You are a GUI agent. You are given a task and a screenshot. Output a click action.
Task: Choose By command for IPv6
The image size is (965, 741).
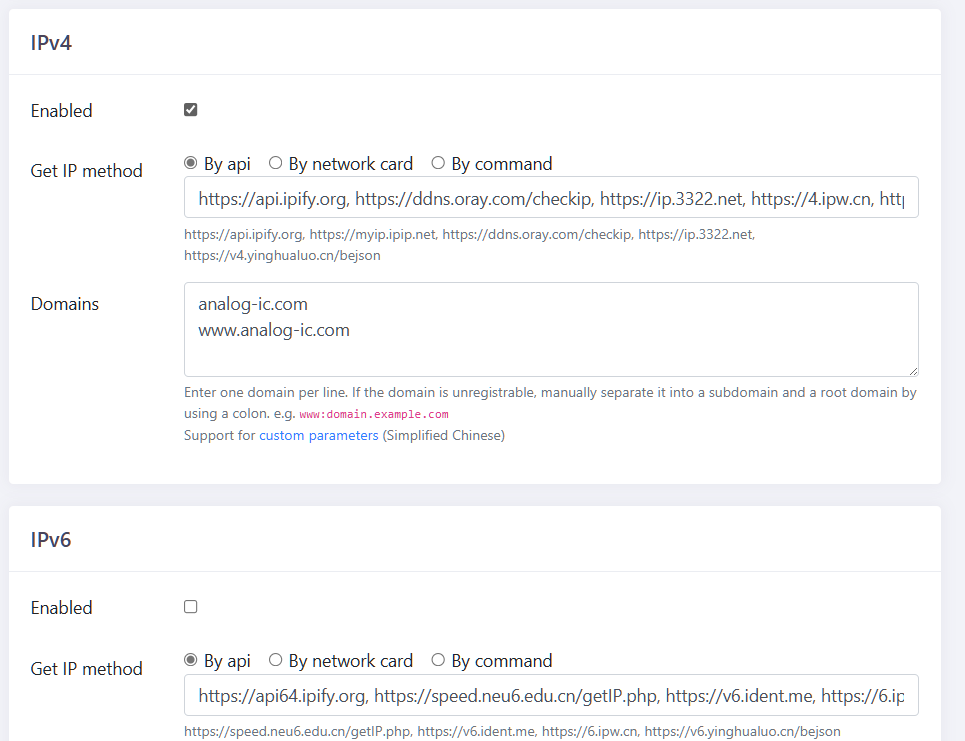(x=438, y=659)
